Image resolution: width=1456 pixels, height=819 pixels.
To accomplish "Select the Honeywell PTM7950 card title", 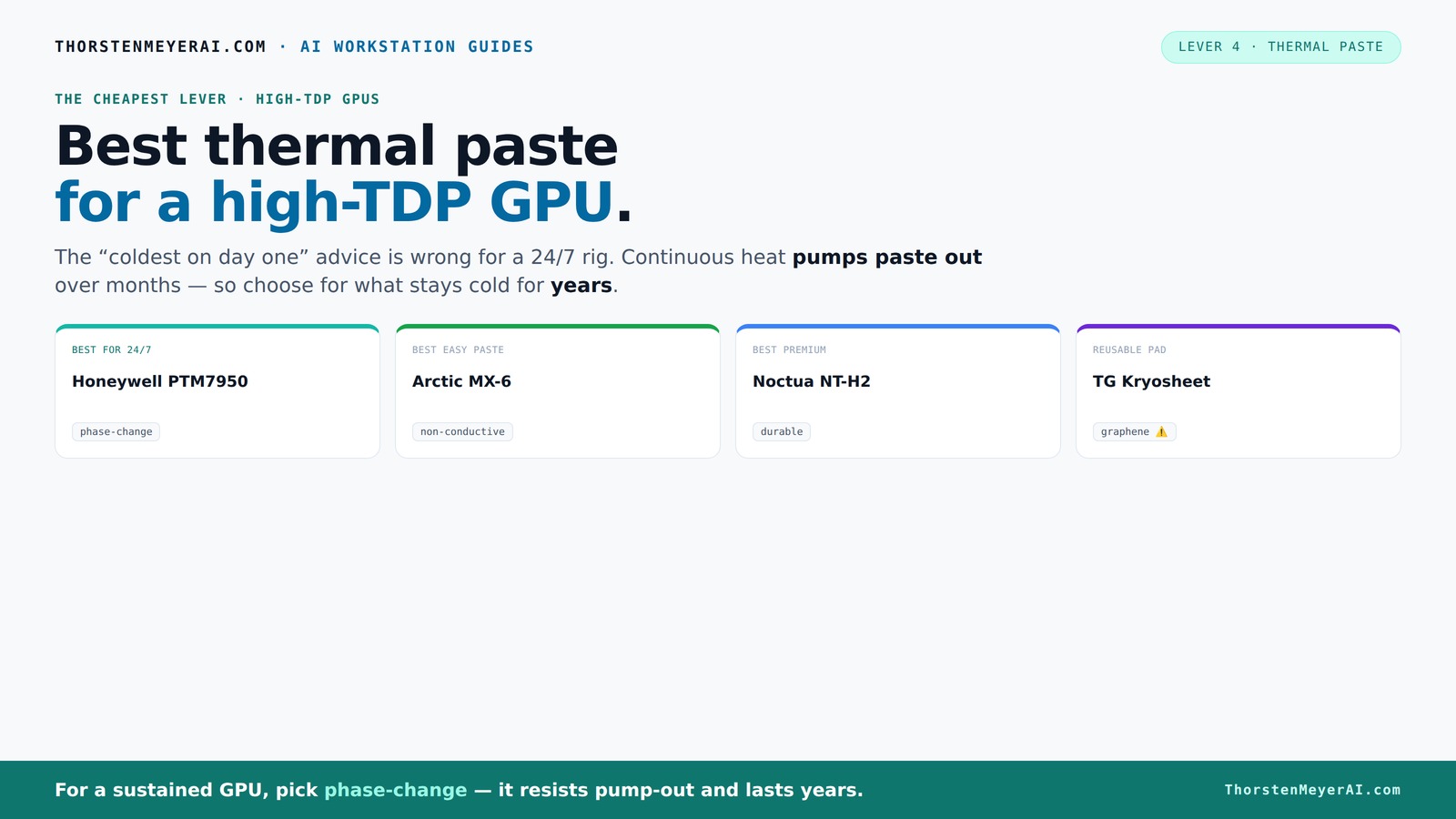I will click(160, 381).
